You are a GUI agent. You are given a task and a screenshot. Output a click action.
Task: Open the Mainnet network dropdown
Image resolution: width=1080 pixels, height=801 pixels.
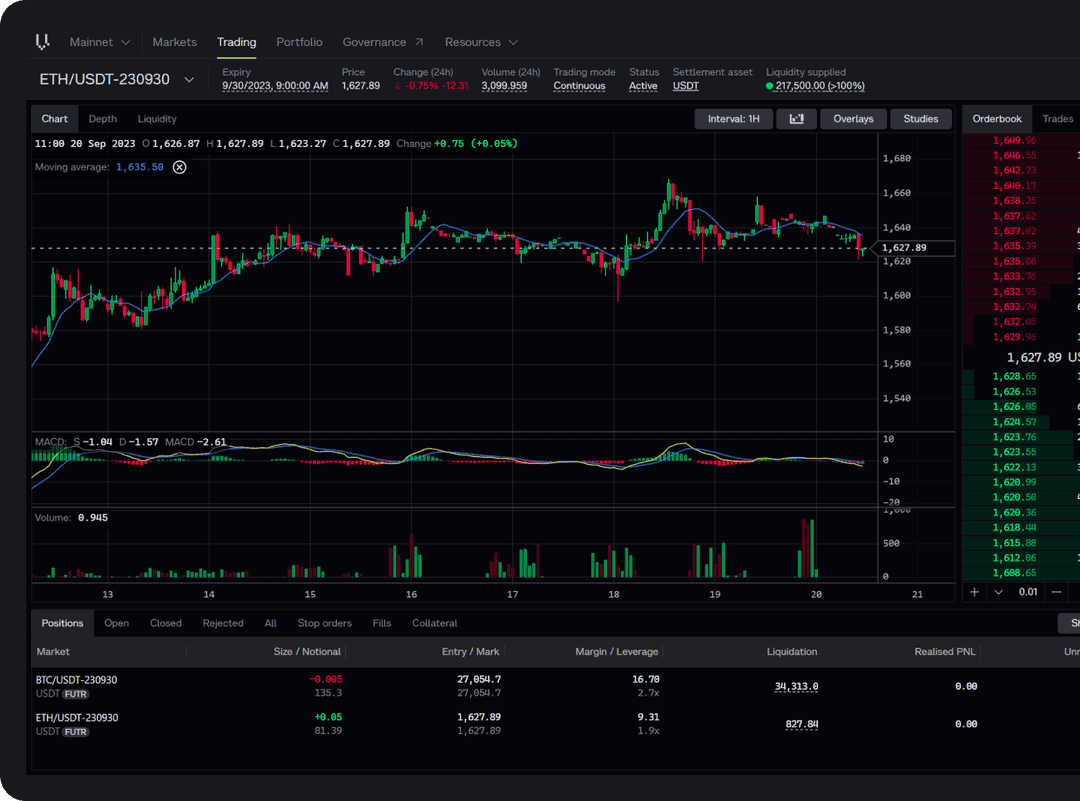point(99,42)
